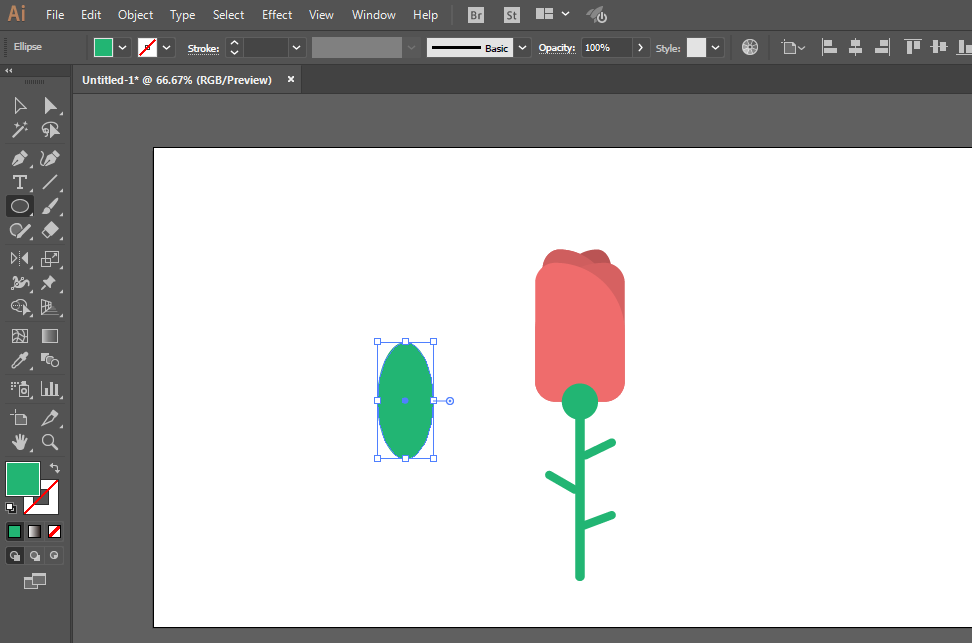Select the Pen tool

(19, 158)
